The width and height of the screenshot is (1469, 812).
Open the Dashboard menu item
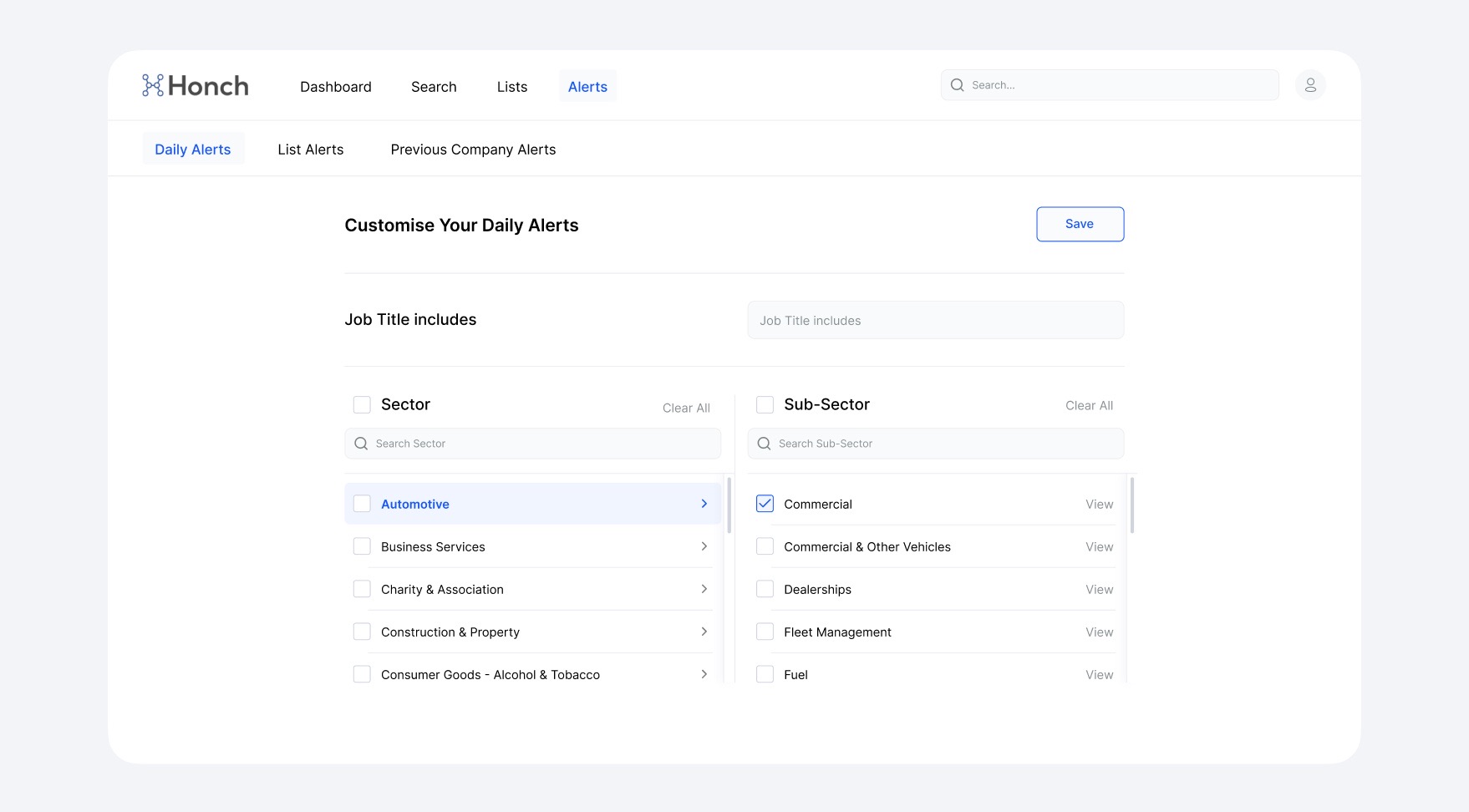(x=336, y=87)
